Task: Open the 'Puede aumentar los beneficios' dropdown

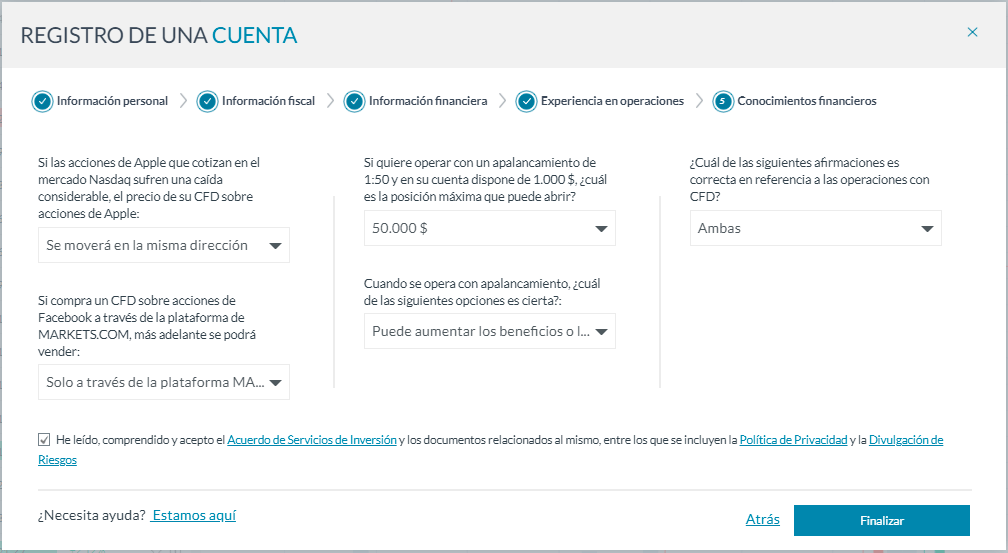Action: point(490,331)
